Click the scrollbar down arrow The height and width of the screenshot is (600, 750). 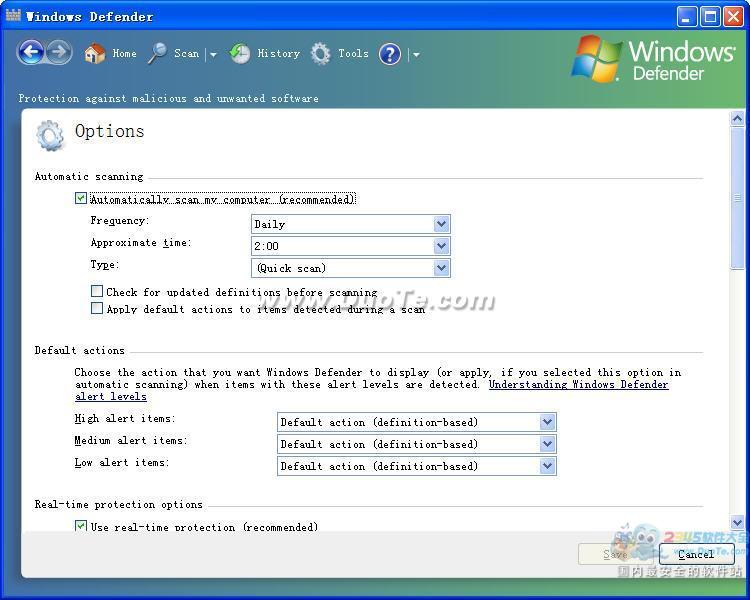pyautogui.click(x=737, y=522)
